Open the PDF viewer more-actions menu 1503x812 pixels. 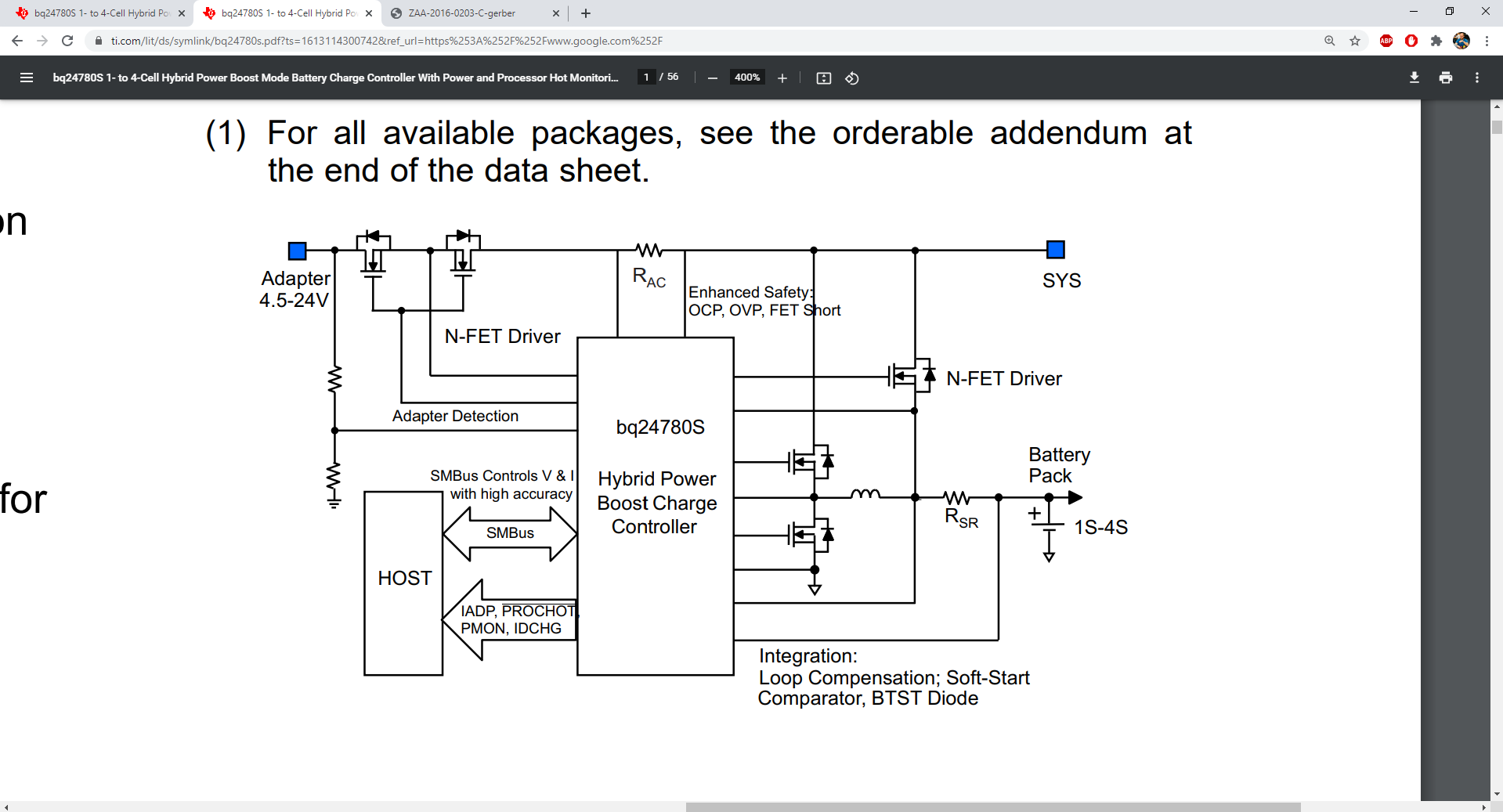(x=1477, y=78)
